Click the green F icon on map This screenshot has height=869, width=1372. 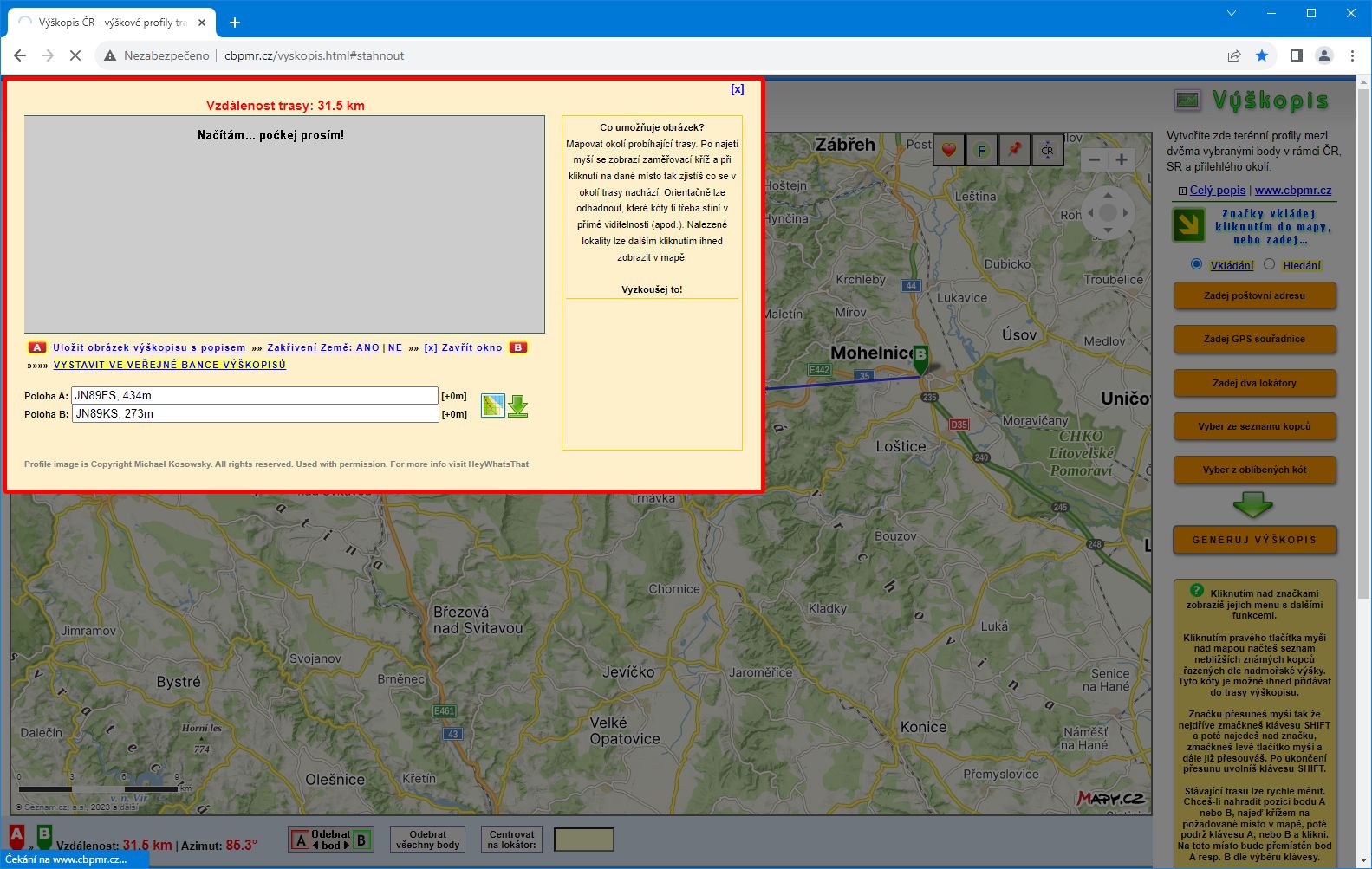981,150
